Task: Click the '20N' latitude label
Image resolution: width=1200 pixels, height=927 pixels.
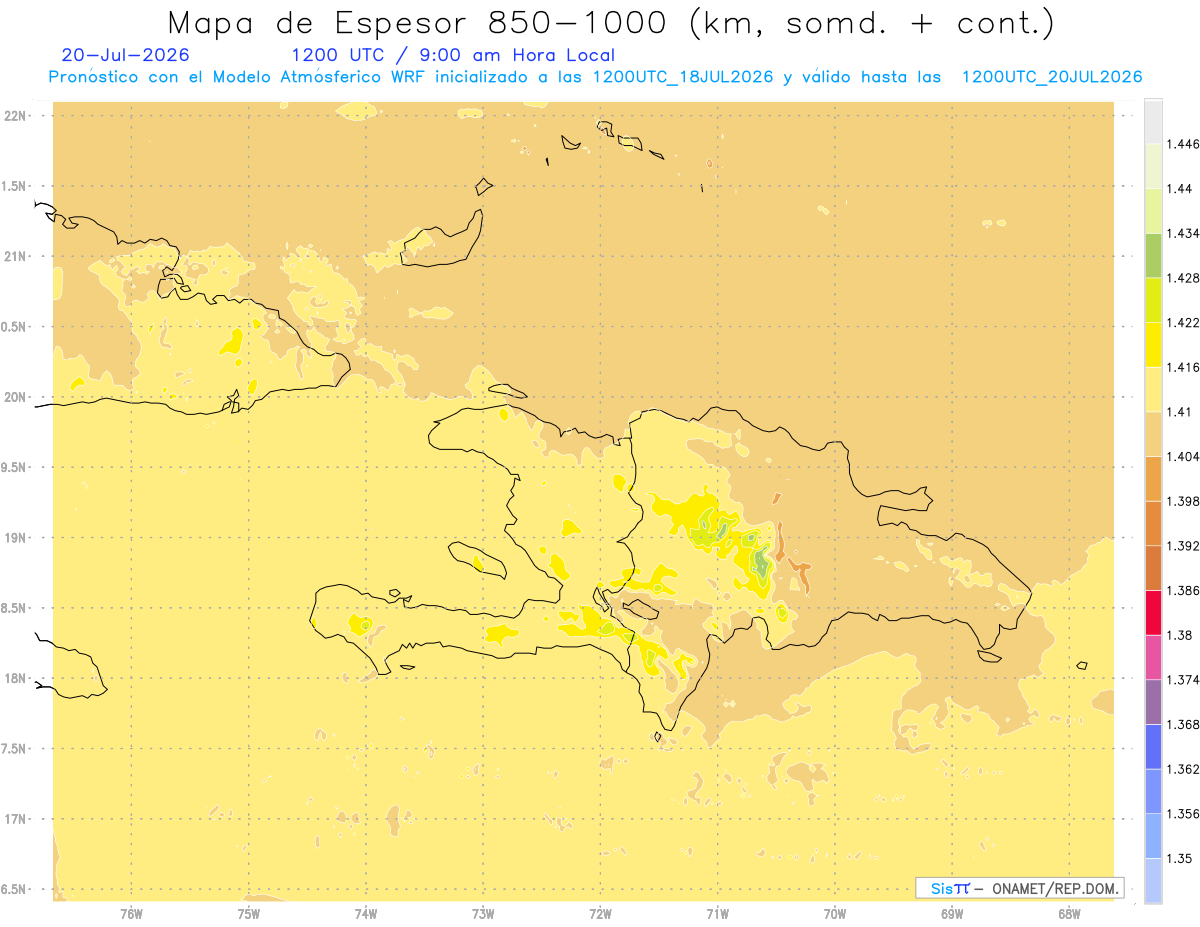Action: (x=17, y=397)
